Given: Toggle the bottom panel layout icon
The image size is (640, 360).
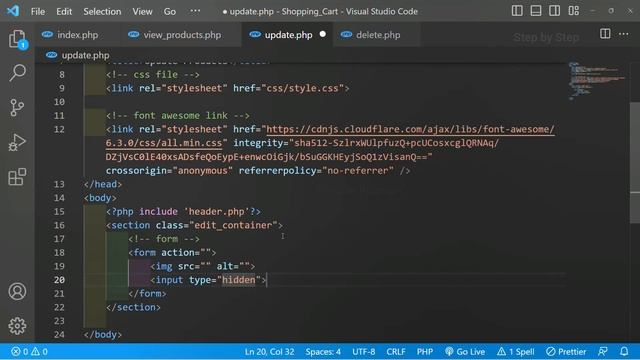Looking at the screenshot, I should pos(536,11).
